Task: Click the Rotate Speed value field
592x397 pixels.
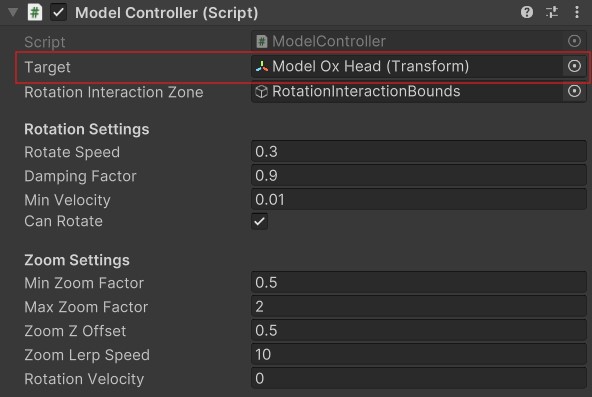Action: click(419, 152)
